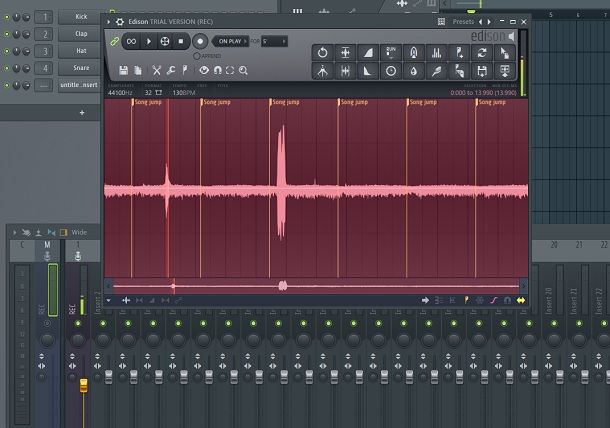Viewport: 610px width, 428px height.
Task: Select the Hat channel button
Action: tap(81, 51)
